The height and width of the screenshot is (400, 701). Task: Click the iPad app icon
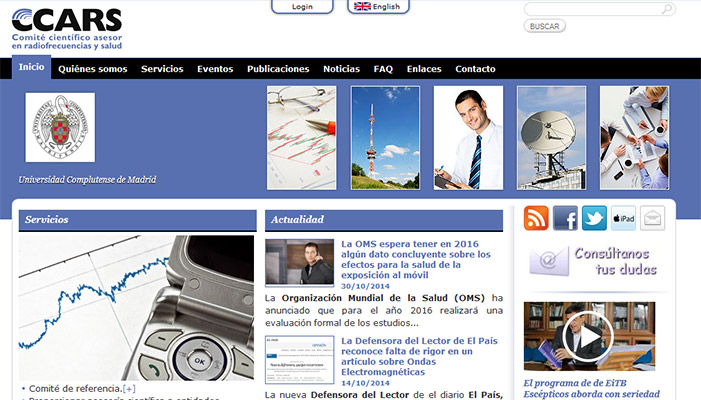pyautogui.click(x=623, y=218)
